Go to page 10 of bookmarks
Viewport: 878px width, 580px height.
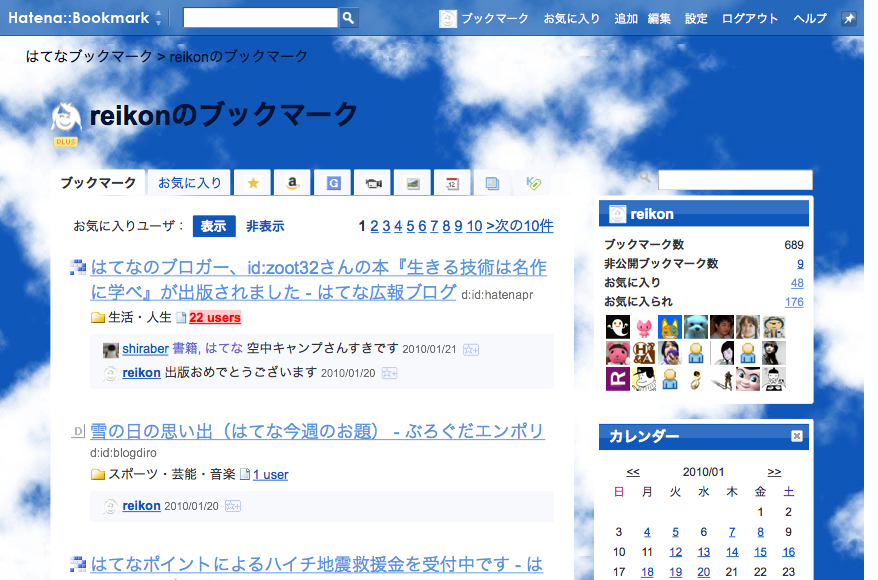pyautogui.click(x=474, y=226)
